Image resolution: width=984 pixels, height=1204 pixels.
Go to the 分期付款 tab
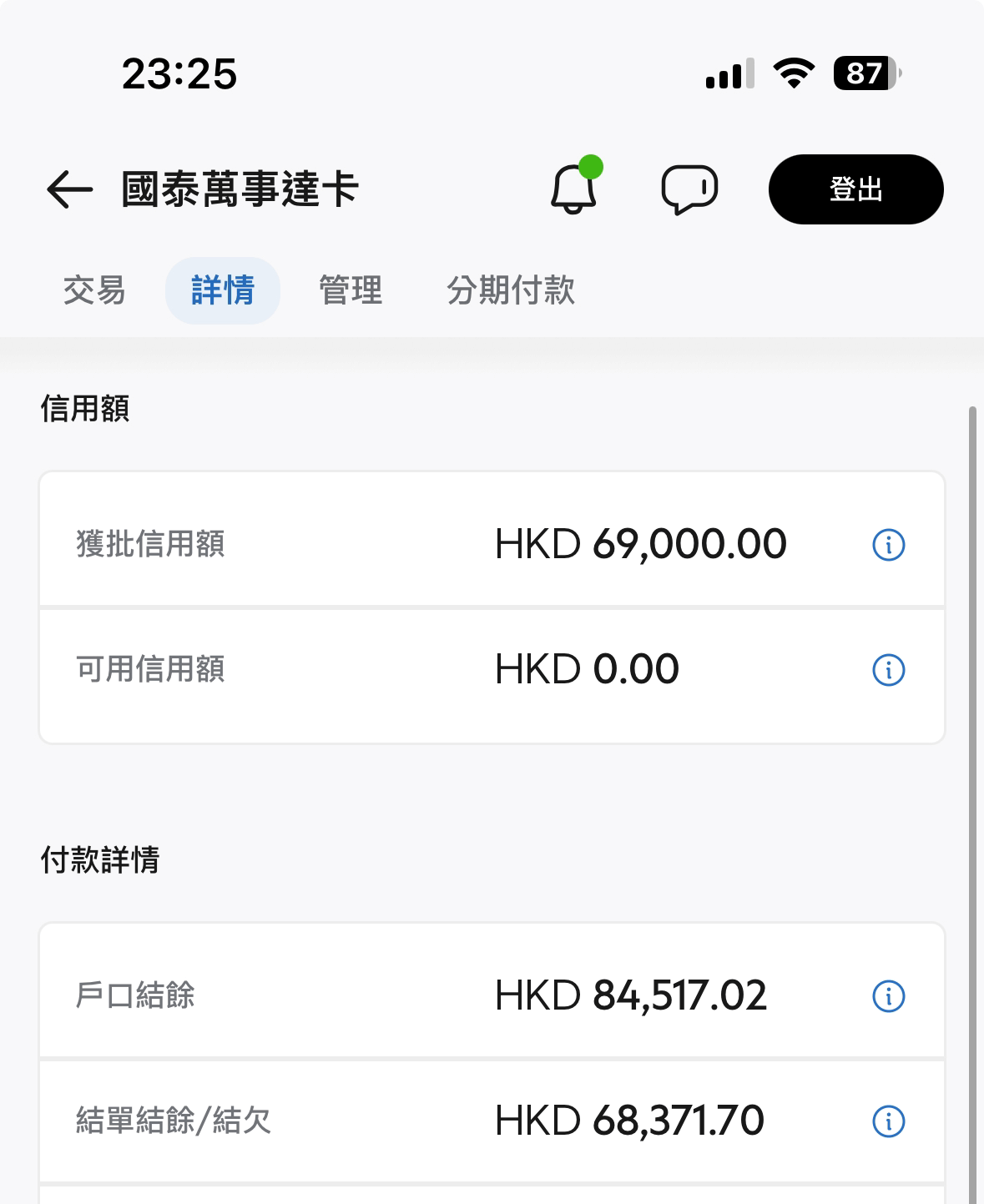point(511,290)
